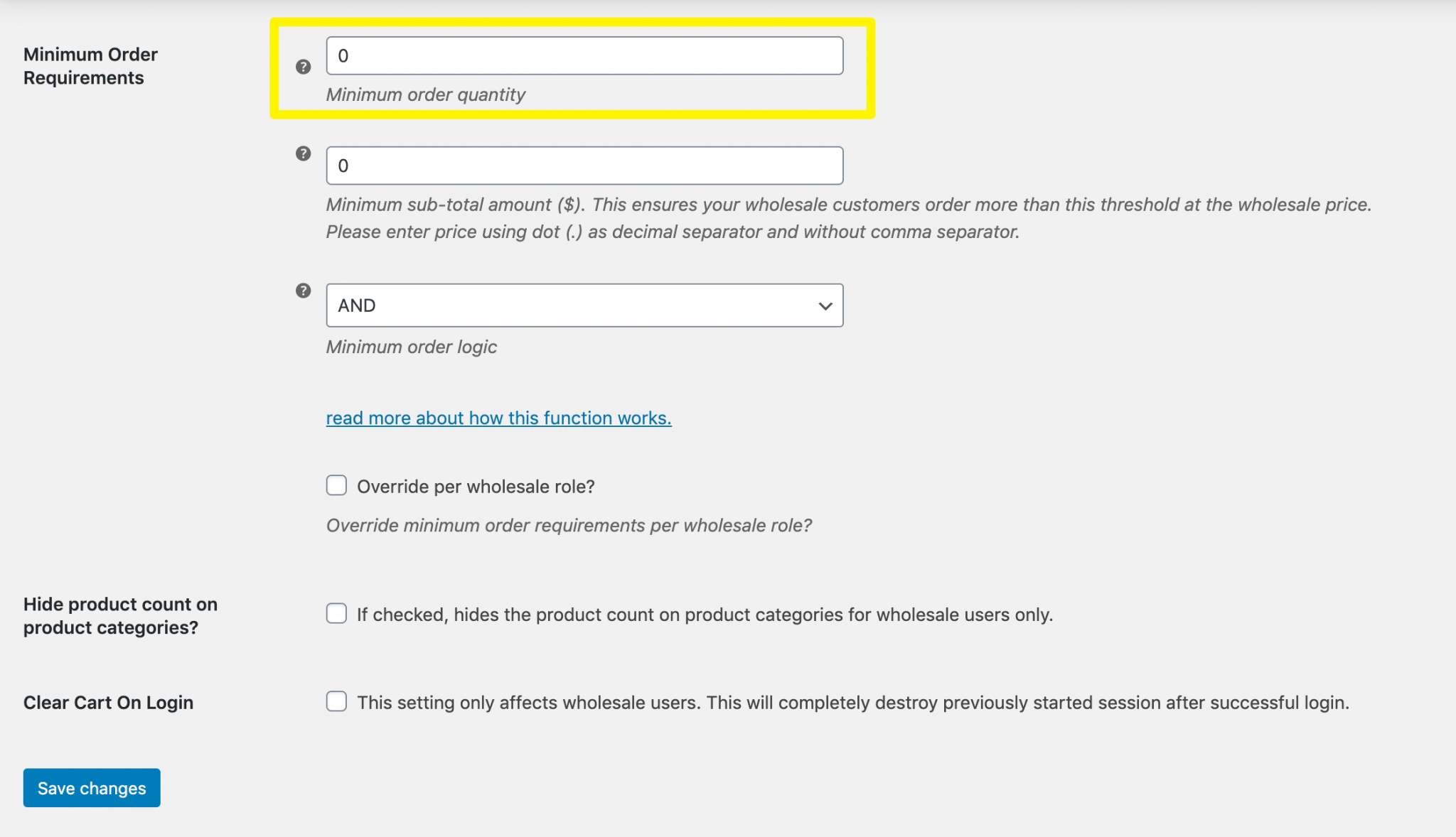
Task: Click the chevron arrow on the logic dropdown
Action: (x=825, y=306)
